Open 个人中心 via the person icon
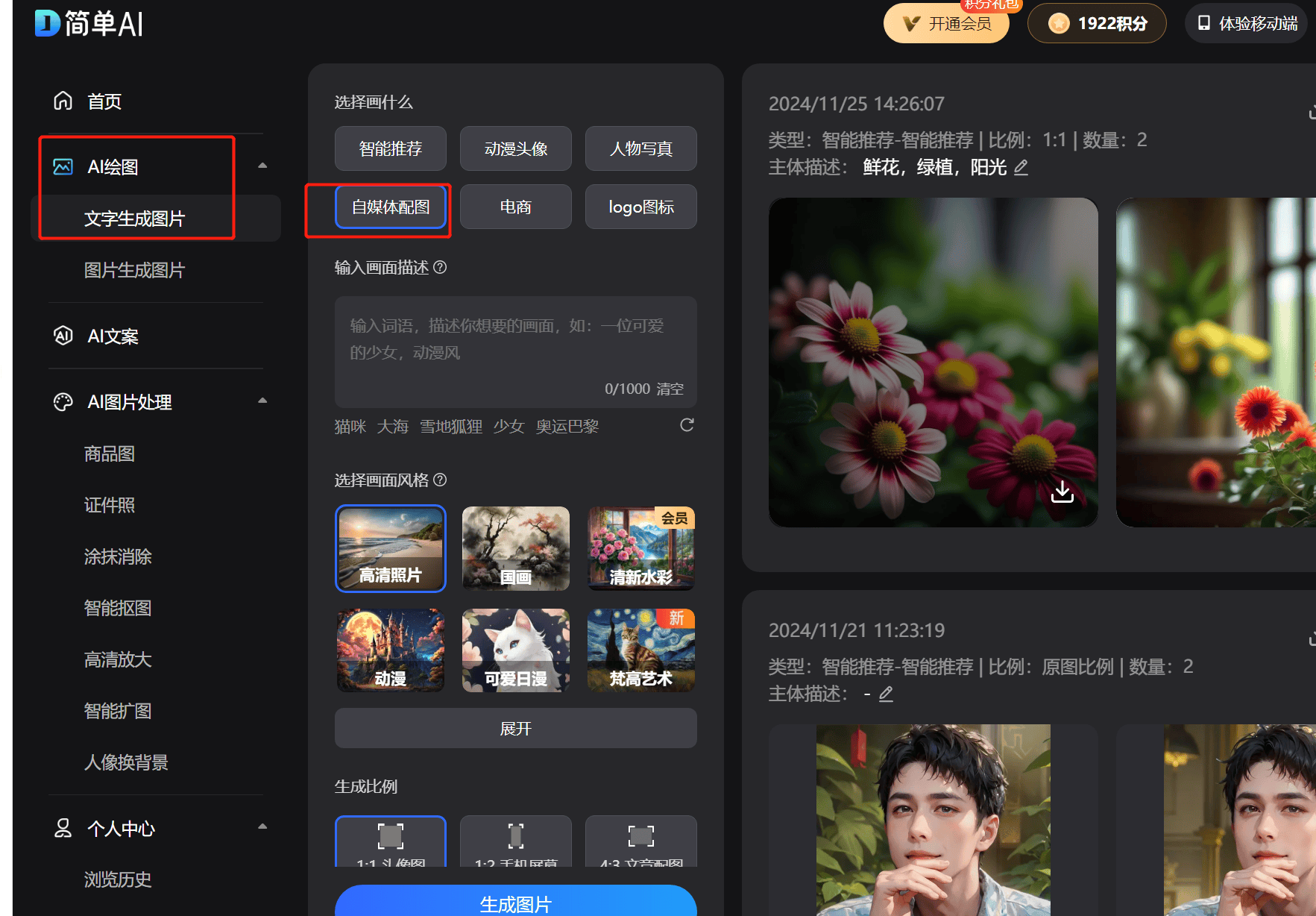Image resolution: width=1316 pixels, height=916 pixels. pyautogui.click(x=63, y=828)
